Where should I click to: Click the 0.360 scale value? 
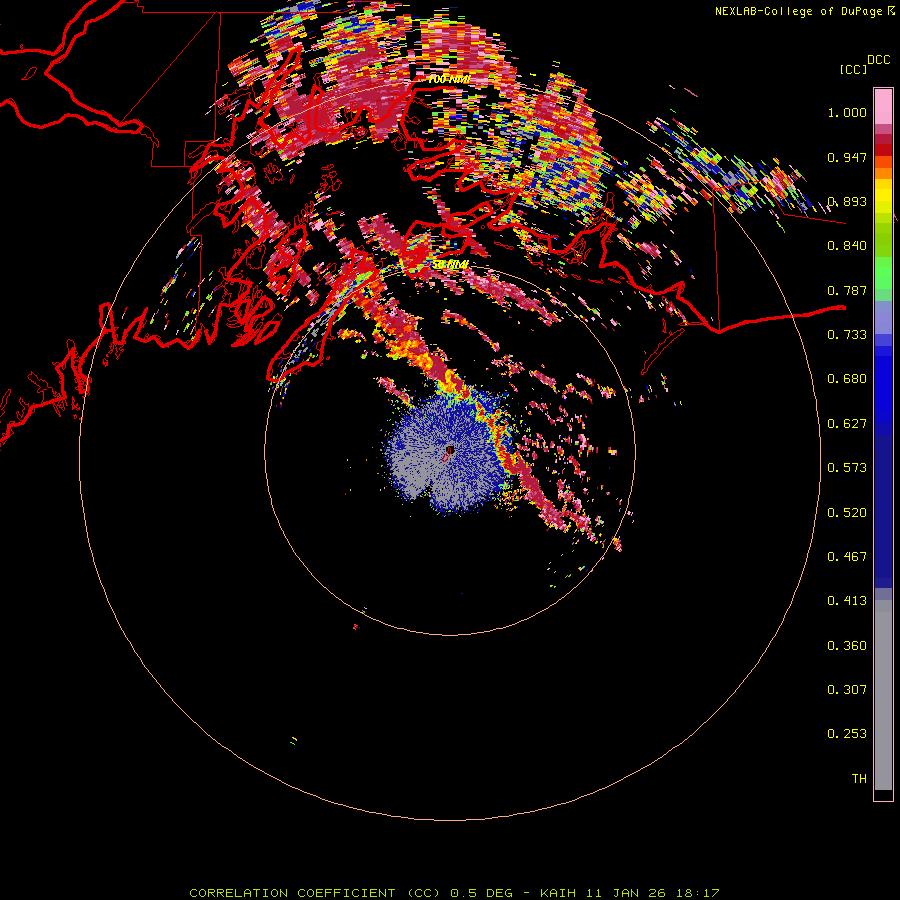pyautogui.click(x=847, y=646)
